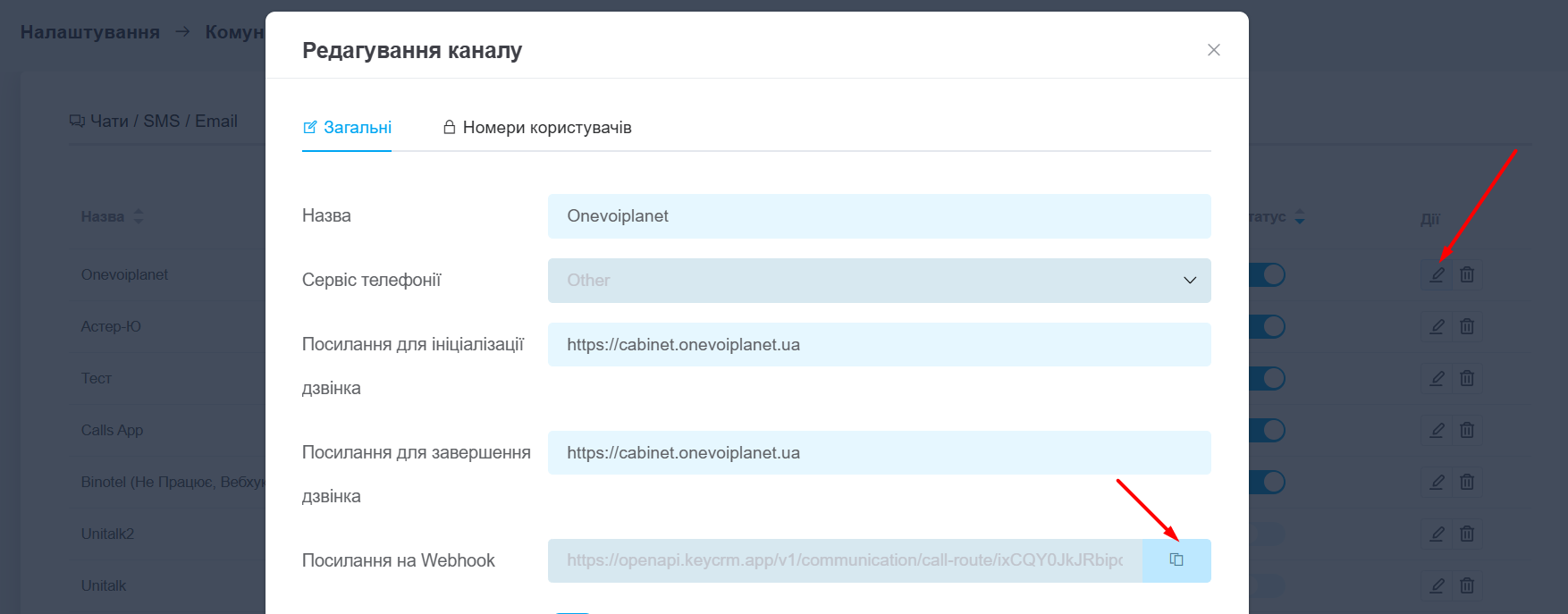Image resolution: width=1568 pixels, height=614 pixels.
Task: Toggle the Binotel status switch
Action: pyautogui.click(x=1267, y=482)
